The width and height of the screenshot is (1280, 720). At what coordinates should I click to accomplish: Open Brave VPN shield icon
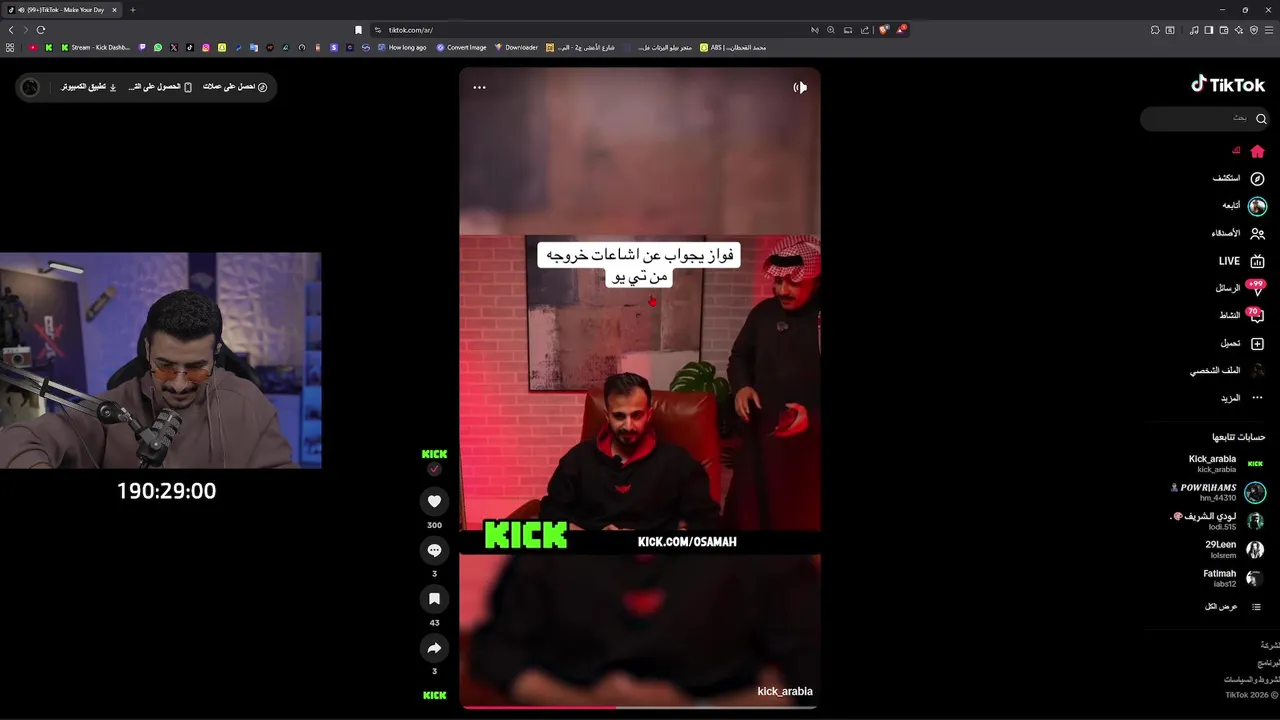pos(1254,30)
